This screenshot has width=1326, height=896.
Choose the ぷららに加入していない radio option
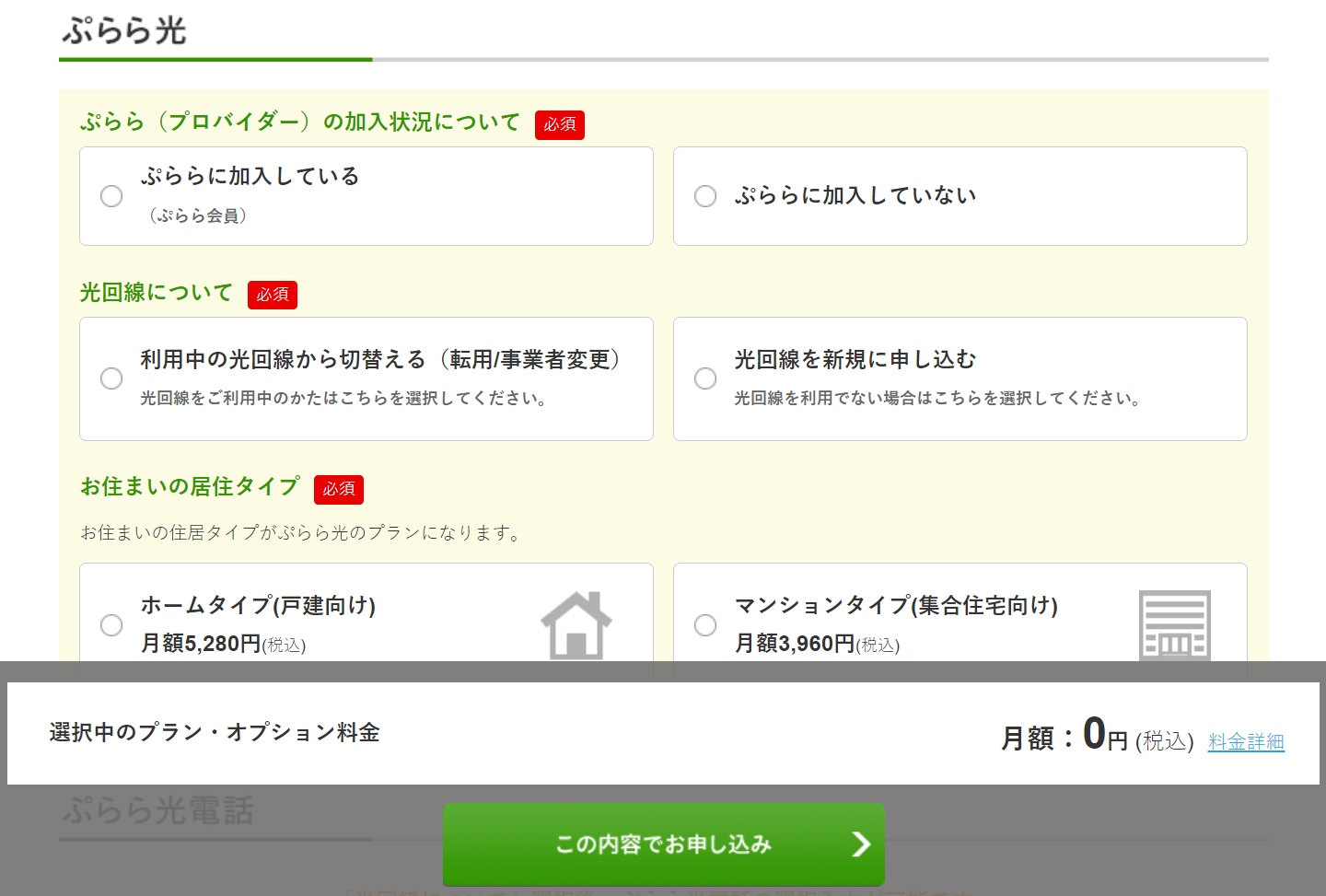[705, 196]
